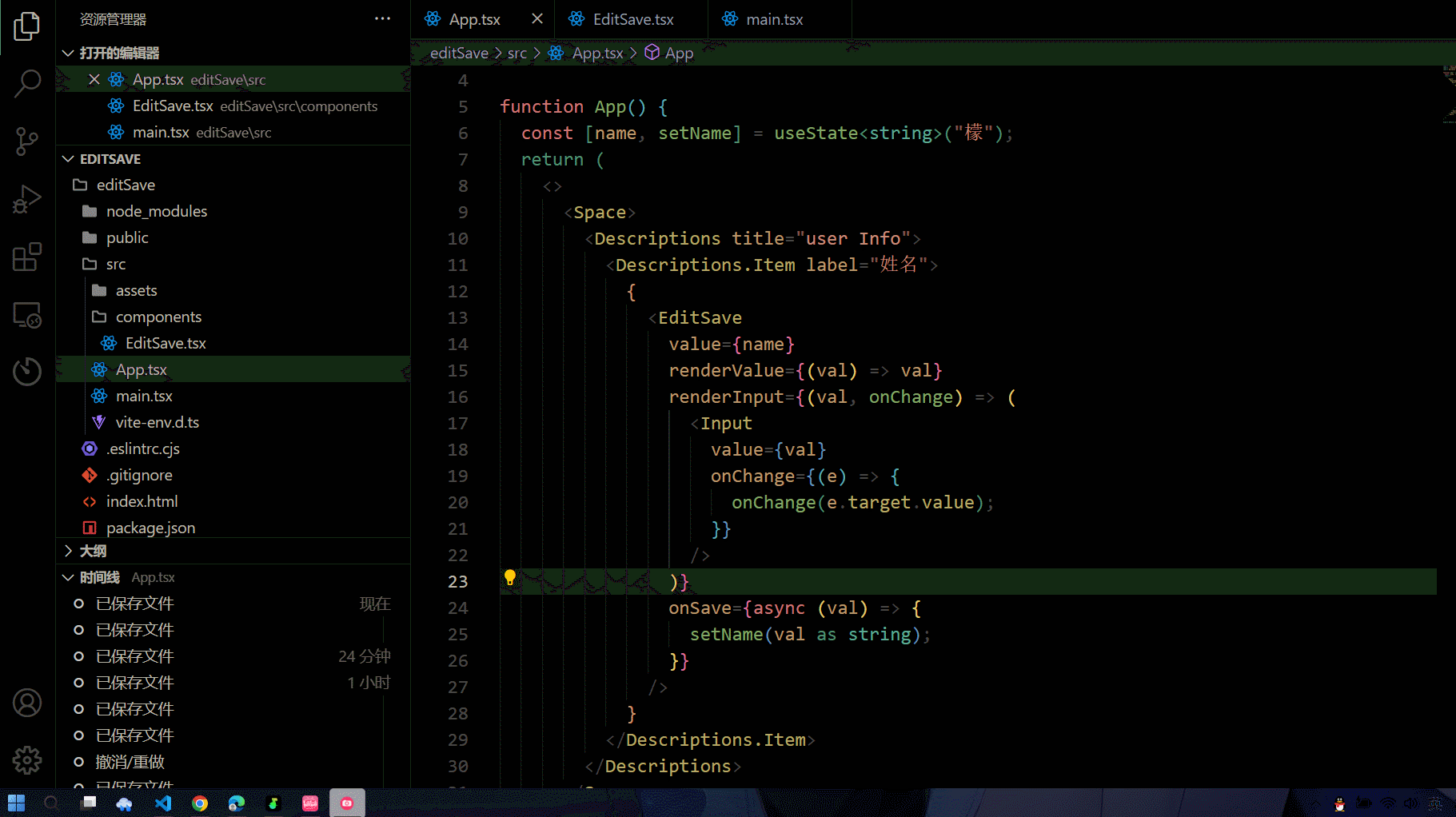Image resolution: width=1456 pixels, height=817 pixels.
Task: Collapse the editSave folder
Action: point(233,185)
